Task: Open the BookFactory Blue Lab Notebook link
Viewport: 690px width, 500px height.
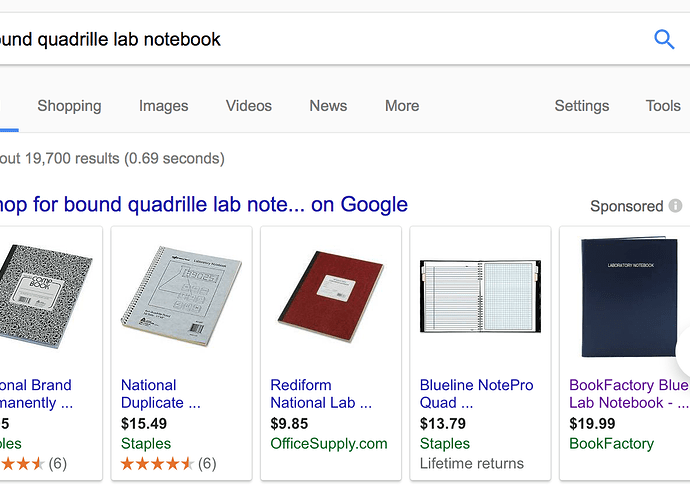Action: tap(629, 394)
